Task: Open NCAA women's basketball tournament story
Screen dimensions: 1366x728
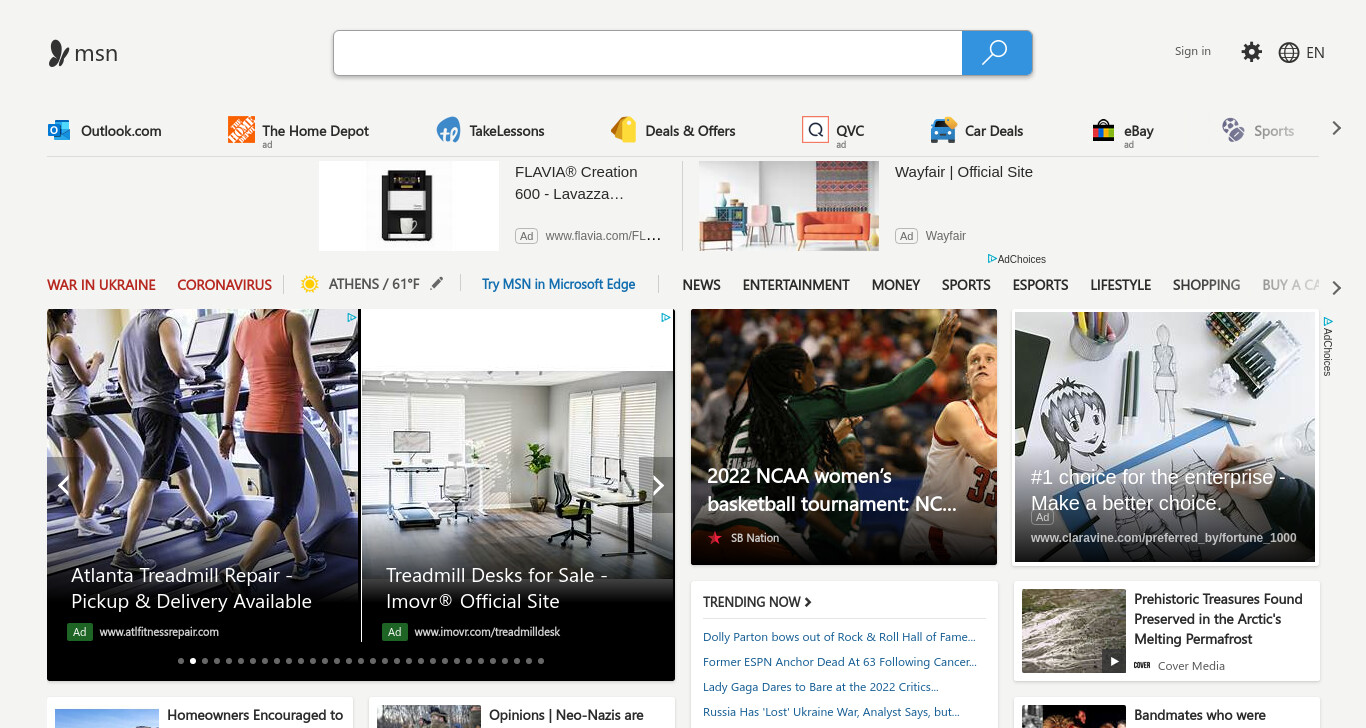Action: tap(844, 437)
